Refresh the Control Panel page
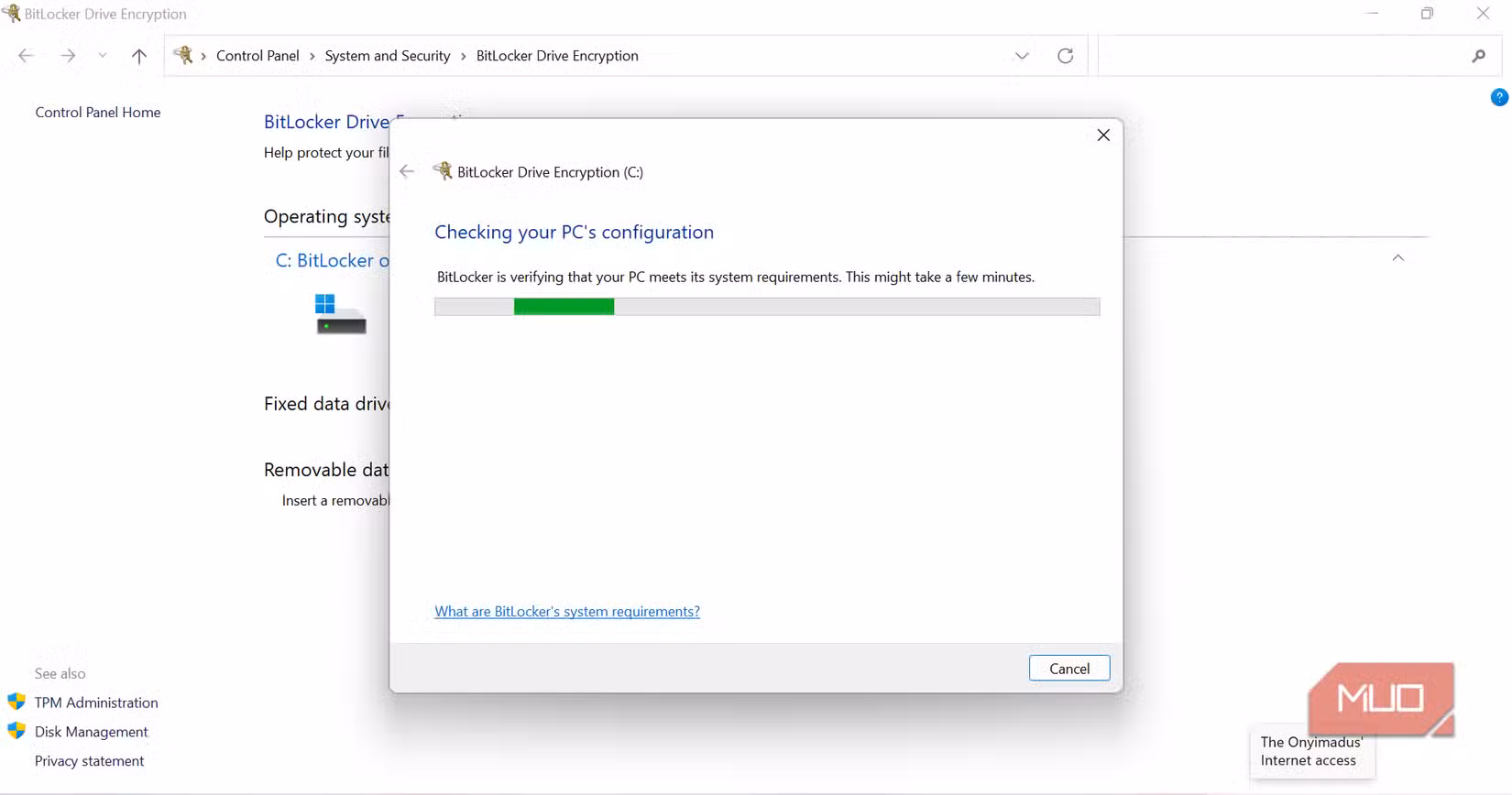1512x795 pixels. pos(1065,56)
